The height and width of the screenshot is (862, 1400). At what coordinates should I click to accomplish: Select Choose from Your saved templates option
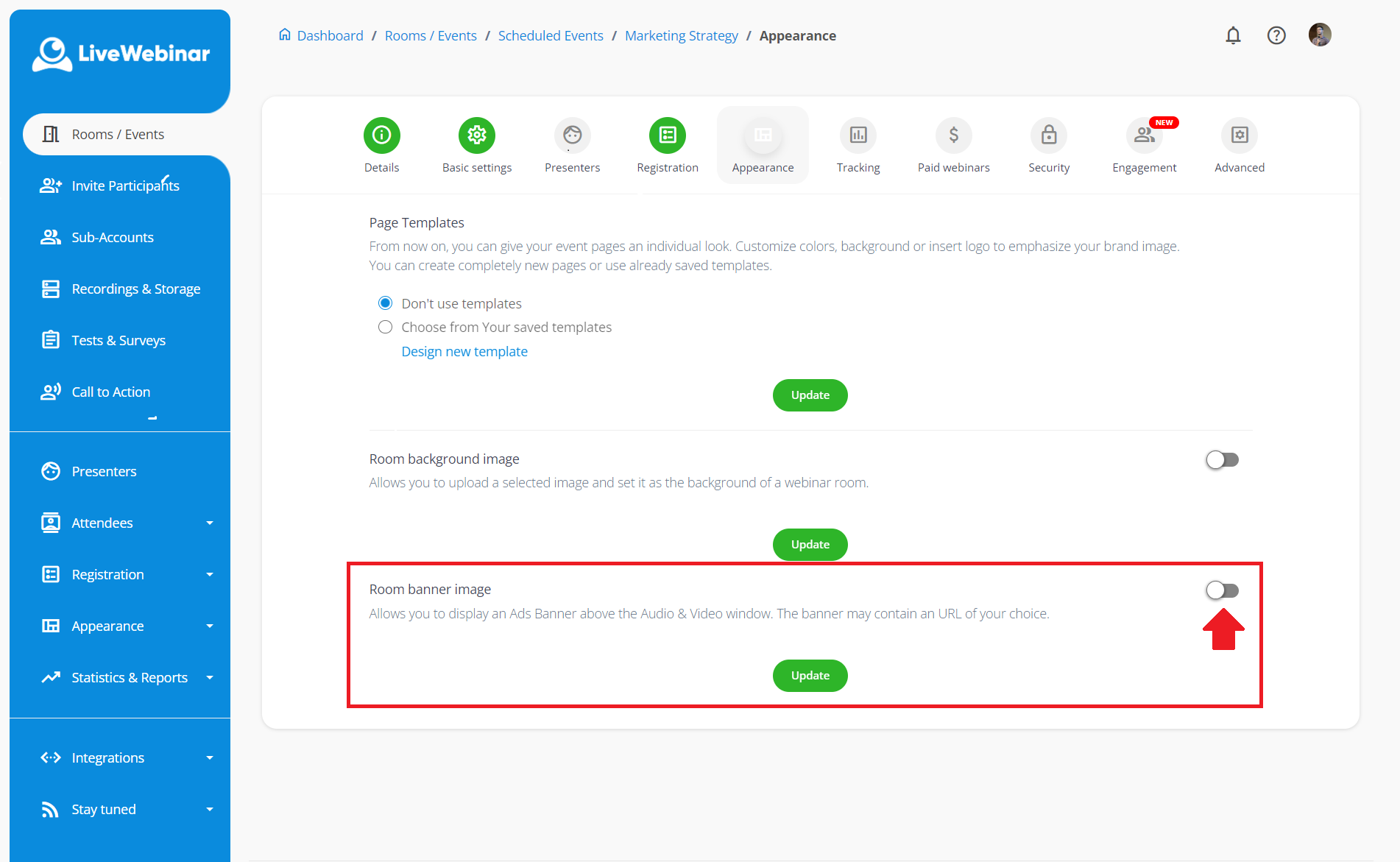click(x=385, y=327)
